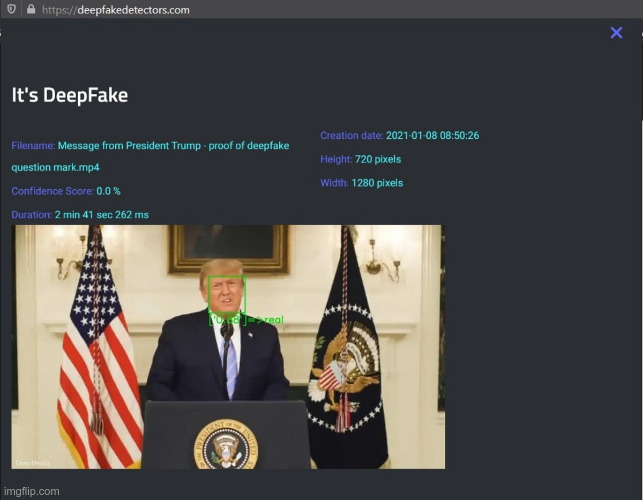
Task: Click the tracking protection shield icon
Action: pyautogui.click(x=11, y=9)
